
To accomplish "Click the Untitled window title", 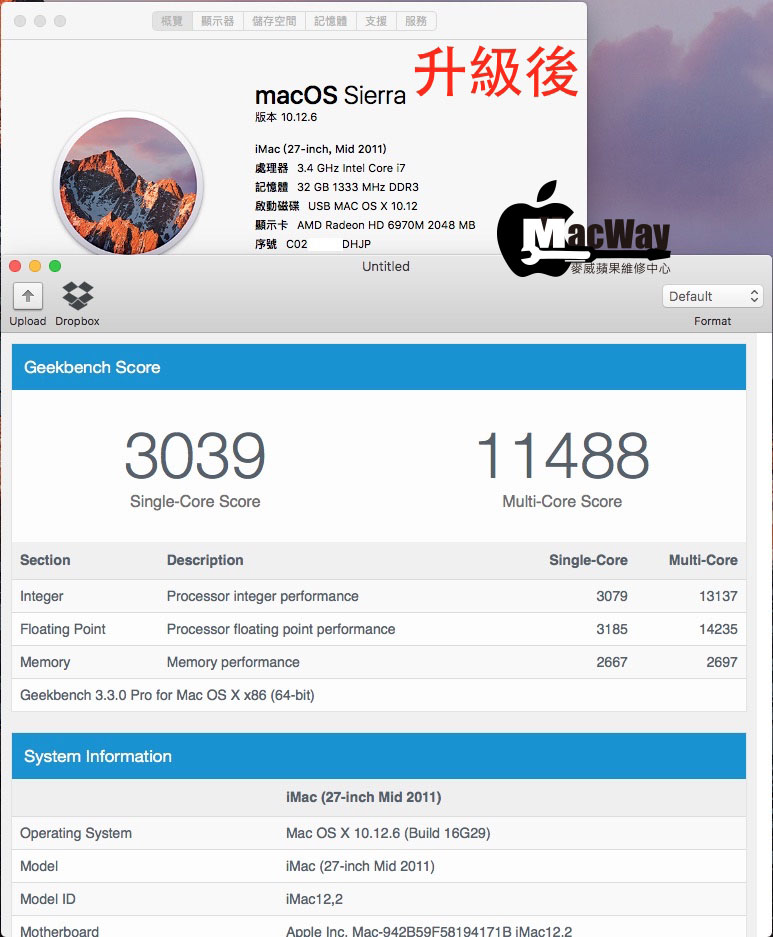I will 386,267.
